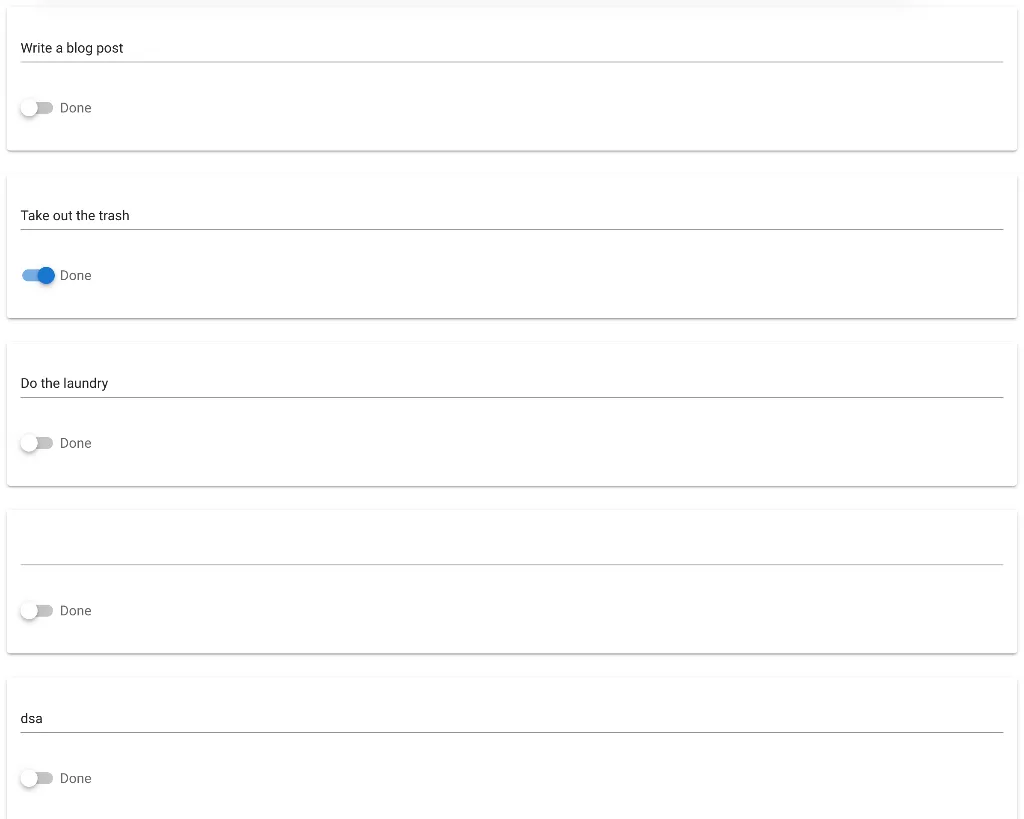The image size is (1024, 819).
Task: Edit the "Do the laundry" task title
Action: (x=510, y=383)
